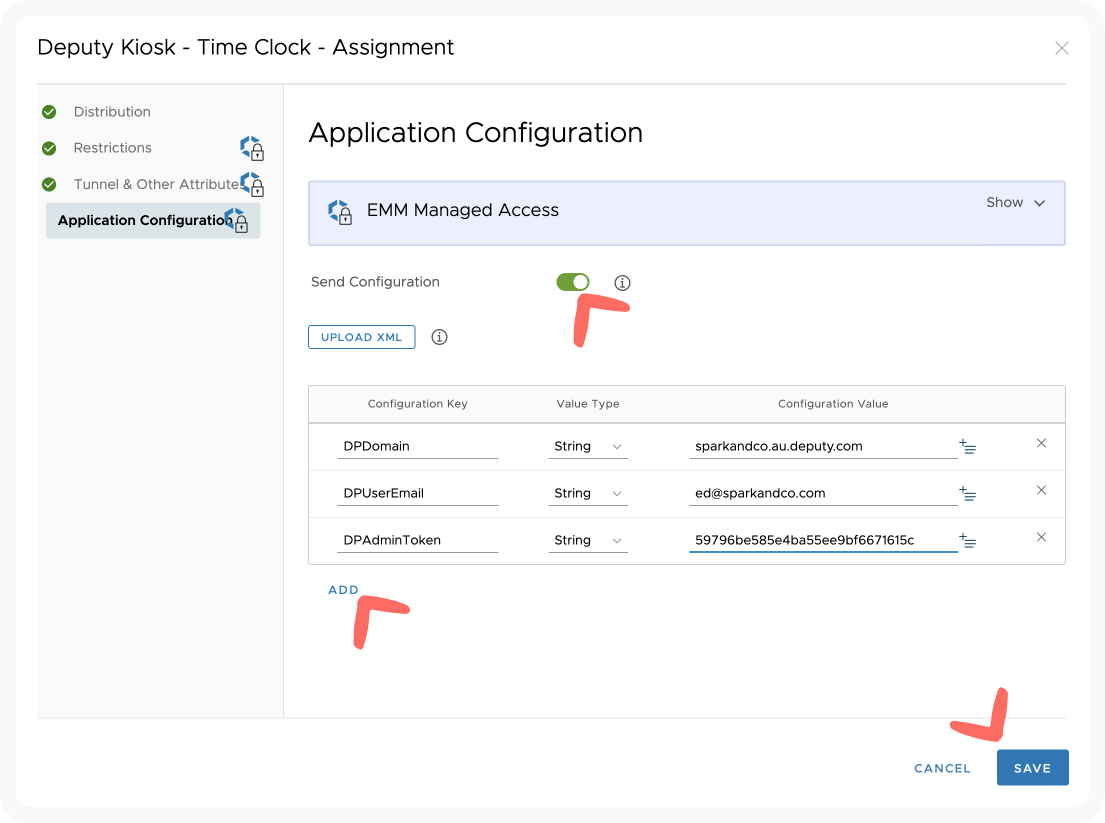The height and width of the screenshot is (823, 1105).
Task: Toggle the Send Configuration switch
Action: click(572, 282)
